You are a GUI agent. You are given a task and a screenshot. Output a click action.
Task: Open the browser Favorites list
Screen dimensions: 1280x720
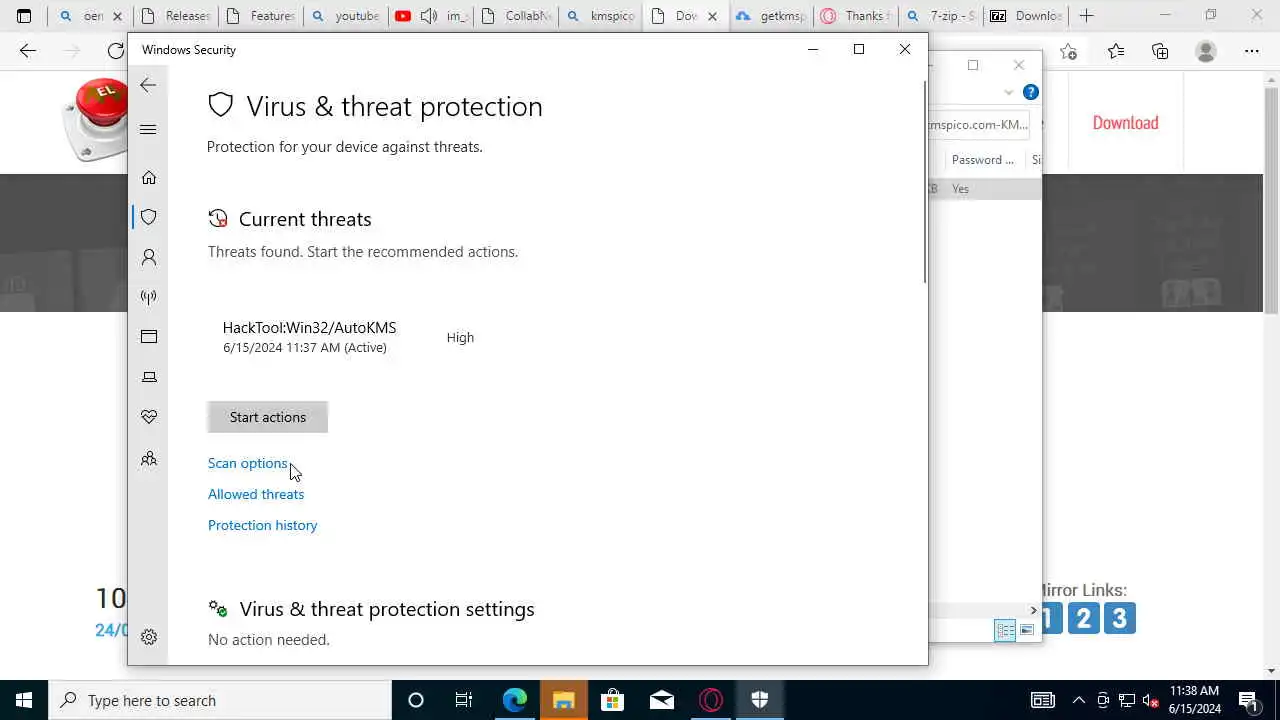(1116, 51)
